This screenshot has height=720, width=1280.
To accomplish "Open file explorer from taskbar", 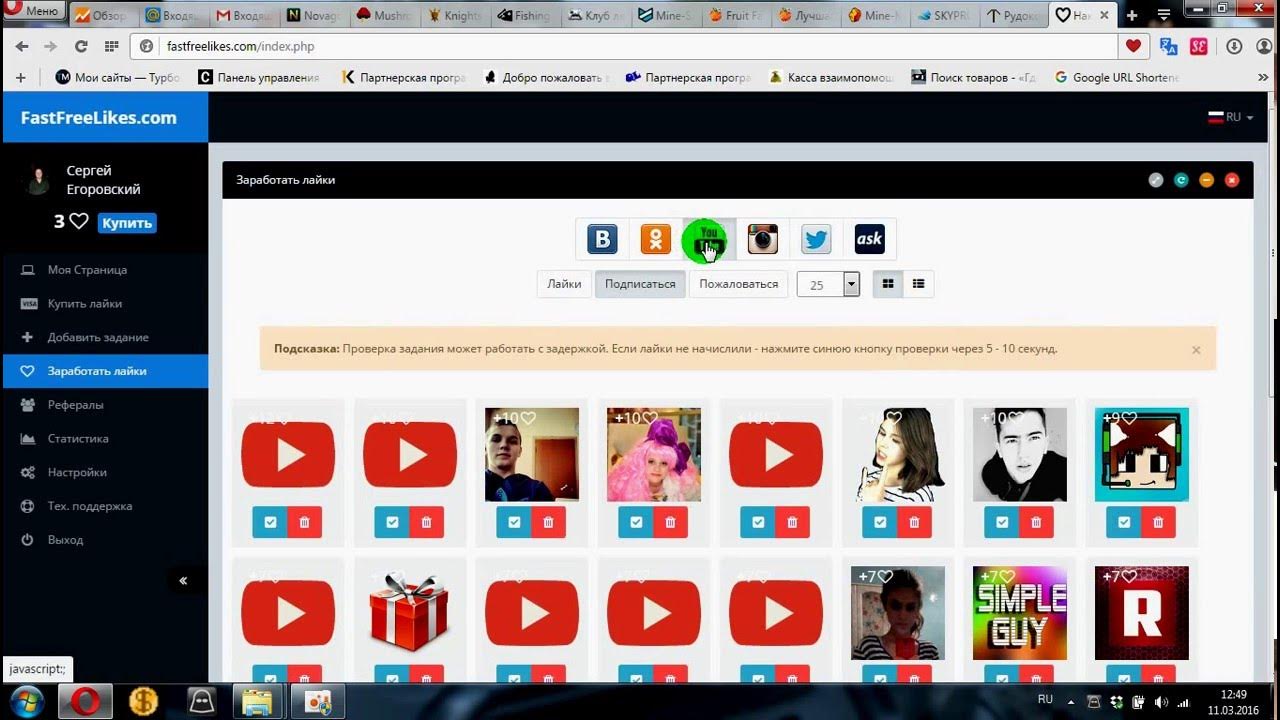I will click(x=257, y=702).
